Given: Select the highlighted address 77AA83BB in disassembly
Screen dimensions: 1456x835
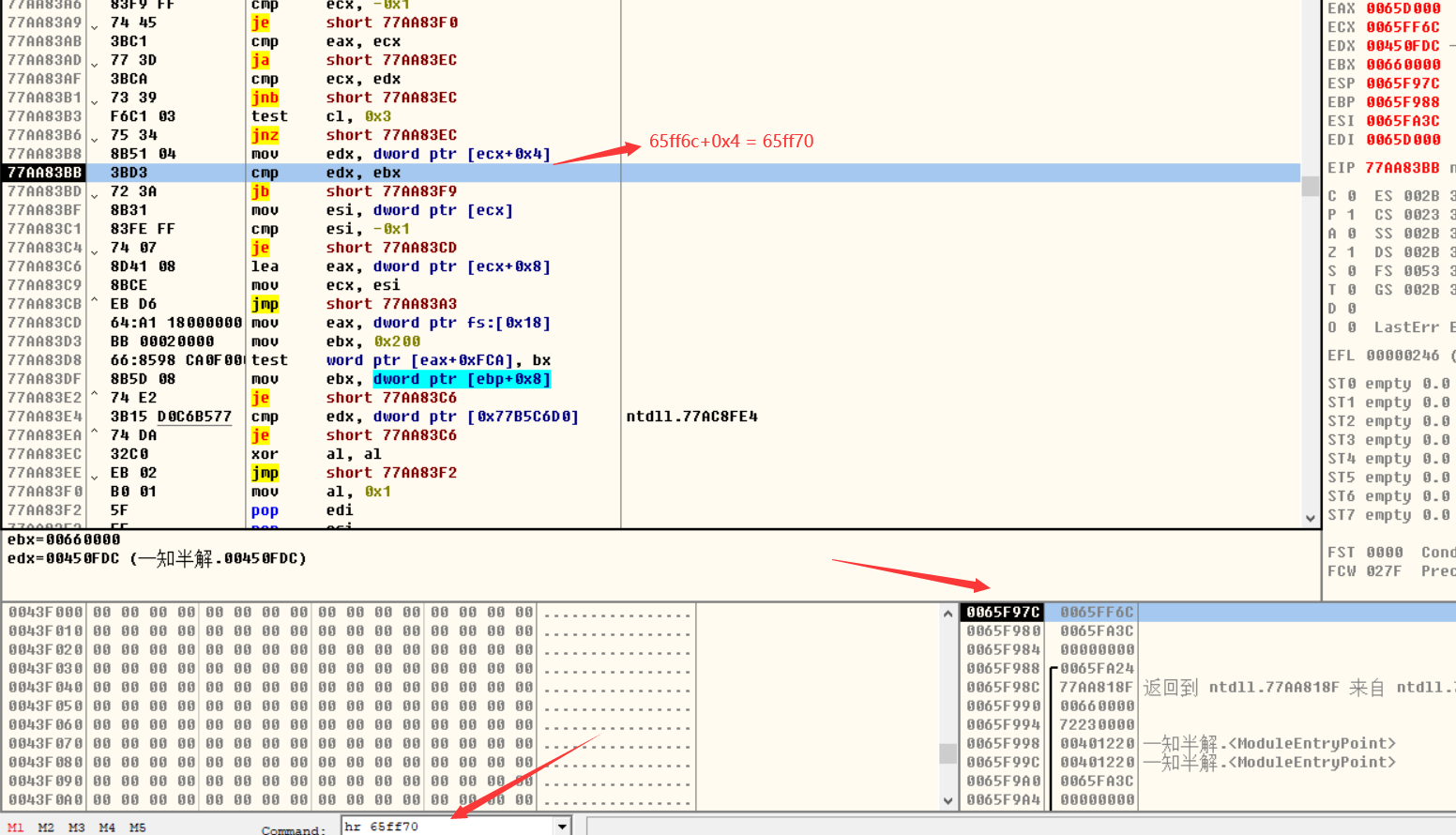Looking at the screenshot, I should point(44,173).
